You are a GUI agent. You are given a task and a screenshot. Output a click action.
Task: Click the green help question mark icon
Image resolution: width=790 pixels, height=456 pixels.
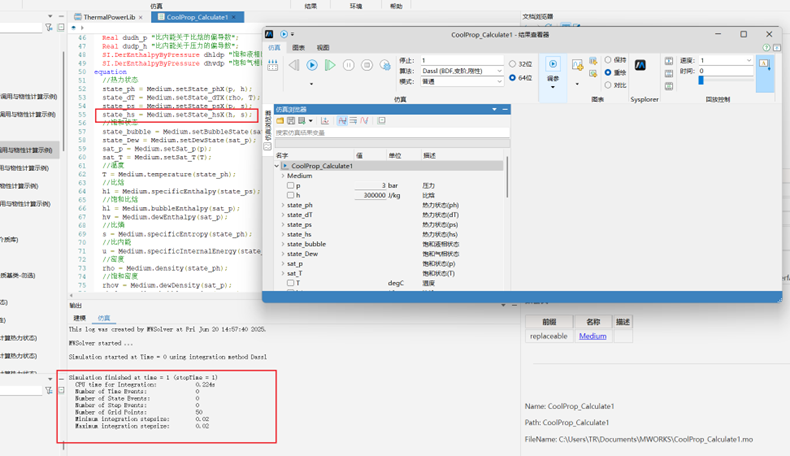766,47
